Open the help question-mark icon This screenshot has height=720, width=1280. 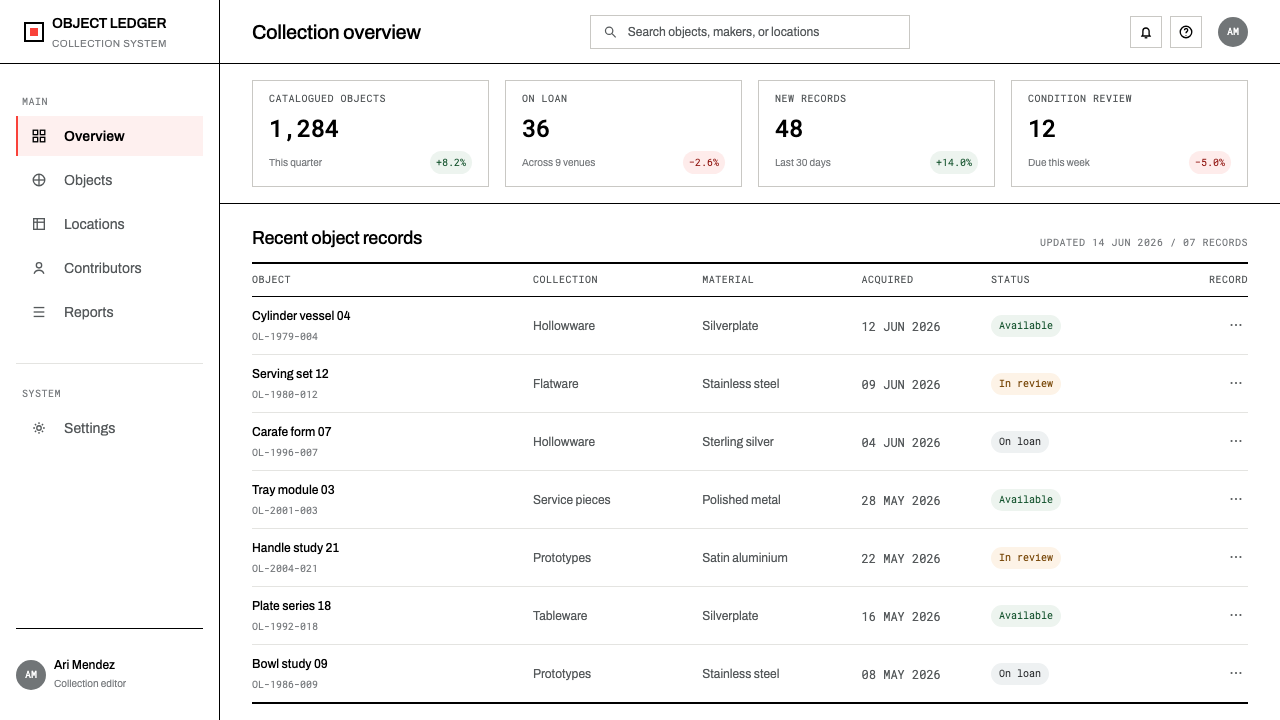1186,32
